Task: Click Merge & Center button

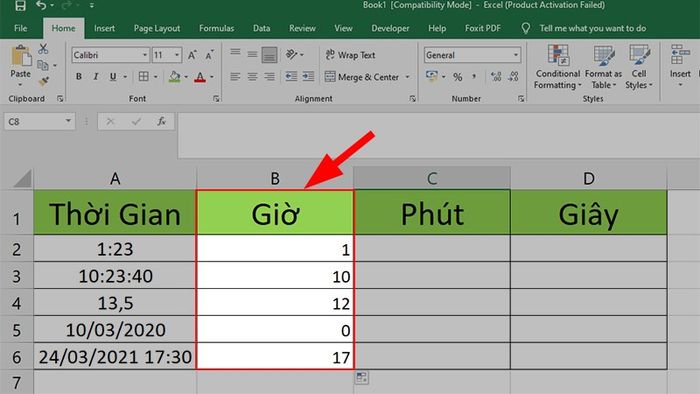Action: (362, 77)
